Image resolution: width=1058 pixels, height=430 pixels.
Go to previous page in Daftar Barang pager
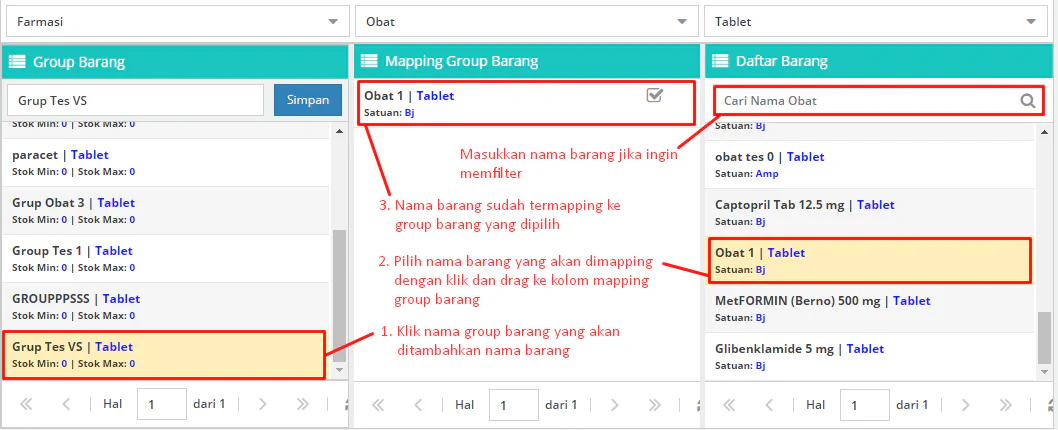tap(769, 405)
